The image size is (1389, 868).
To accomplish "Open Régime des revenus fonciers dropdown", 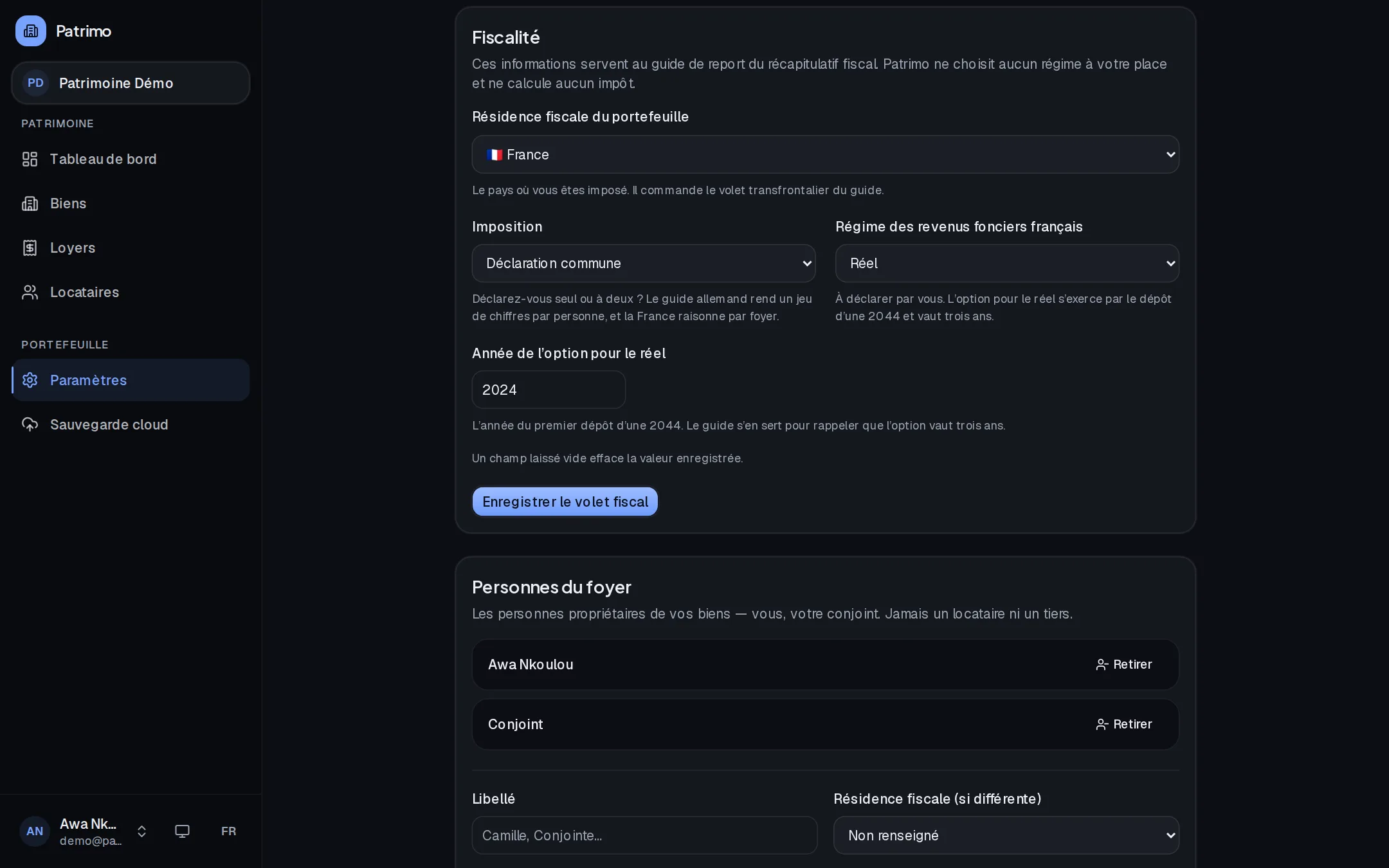I will (x=1007, y=263).
